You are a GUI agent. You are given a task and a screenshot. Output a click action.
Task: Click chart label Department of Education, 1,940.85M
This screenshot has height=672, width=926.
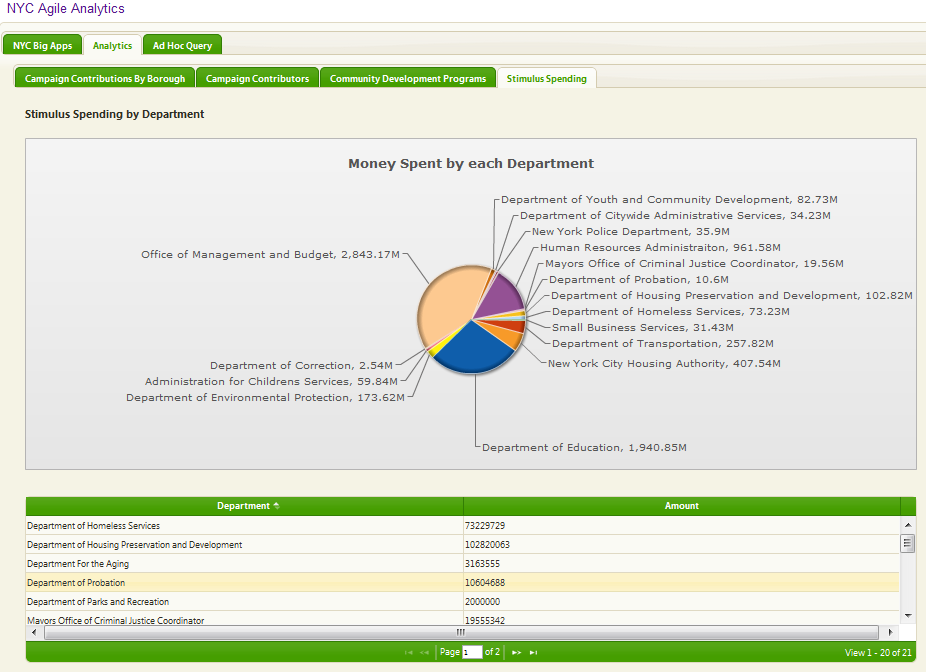click(584, 448)
